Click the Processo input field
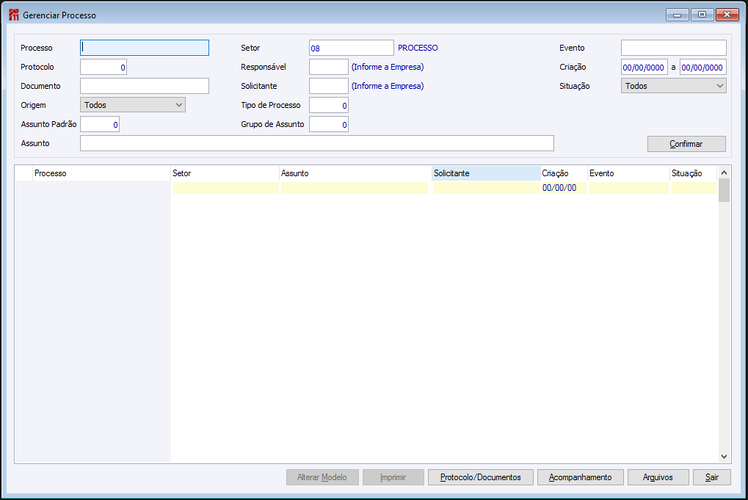This screenshot has height=500, width=748. (x=145, y=48)
